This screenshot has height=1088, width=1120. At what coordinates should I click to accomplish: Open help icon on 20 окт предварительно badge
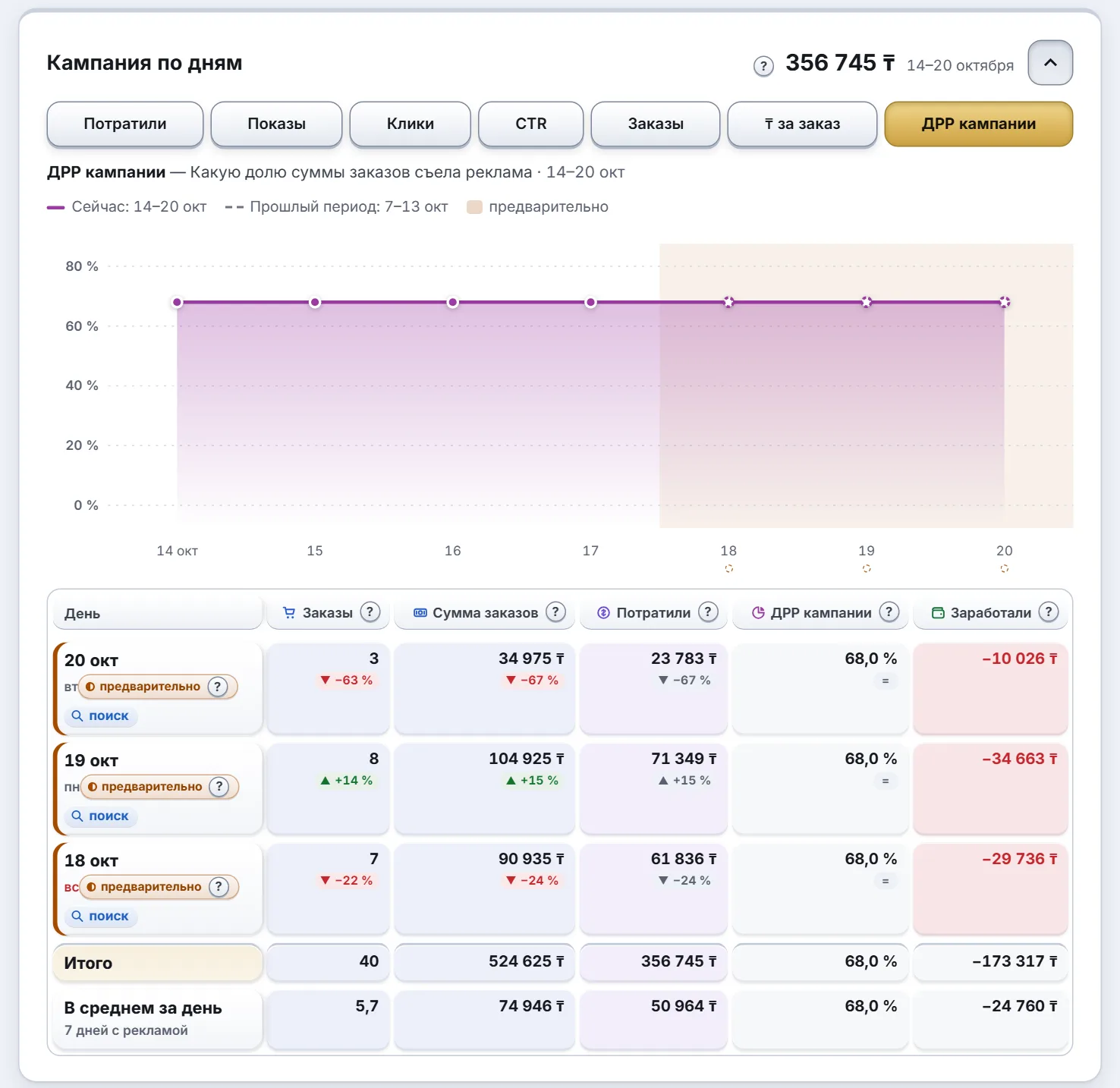click(218, 687)
